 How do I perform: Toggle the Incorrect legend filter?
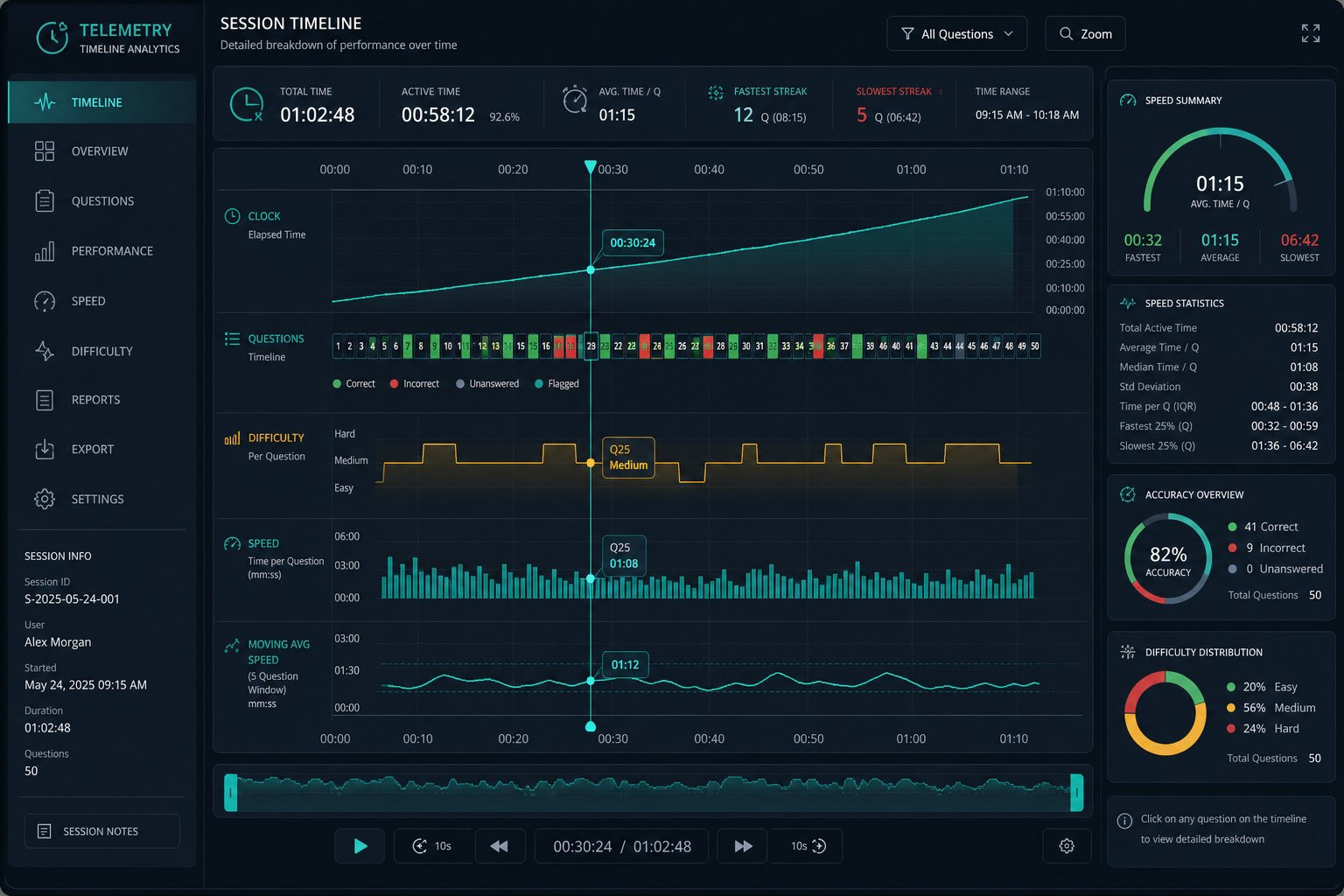coord(414,383)
